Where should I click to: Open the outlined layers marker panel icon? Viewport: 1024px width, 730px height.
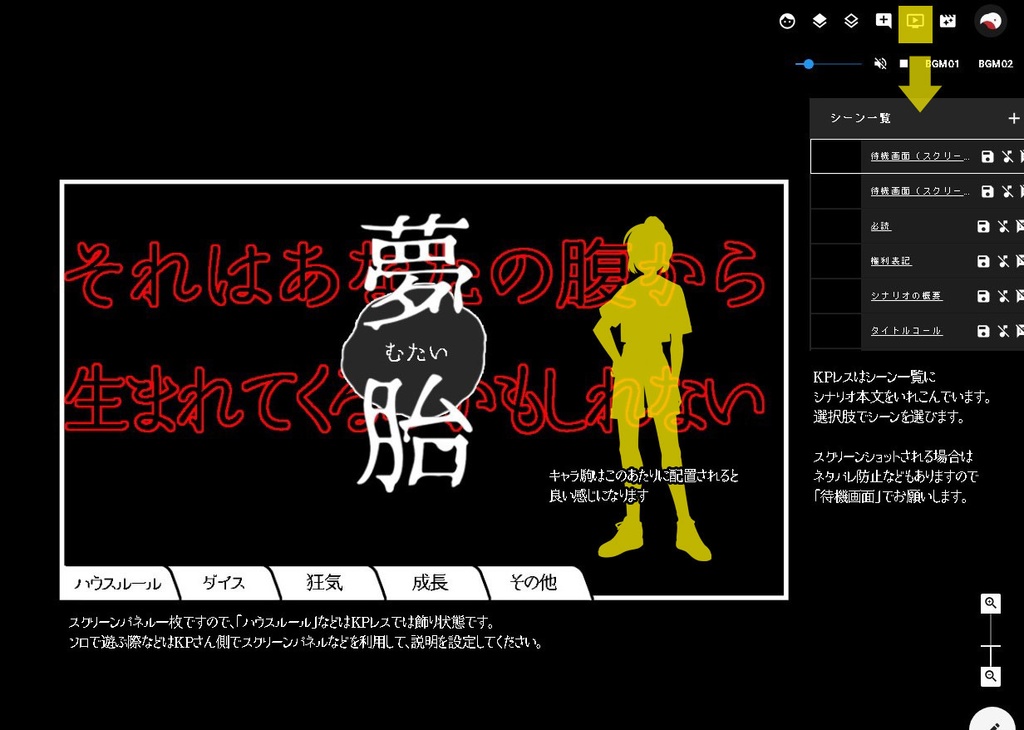tap(851, 22)
